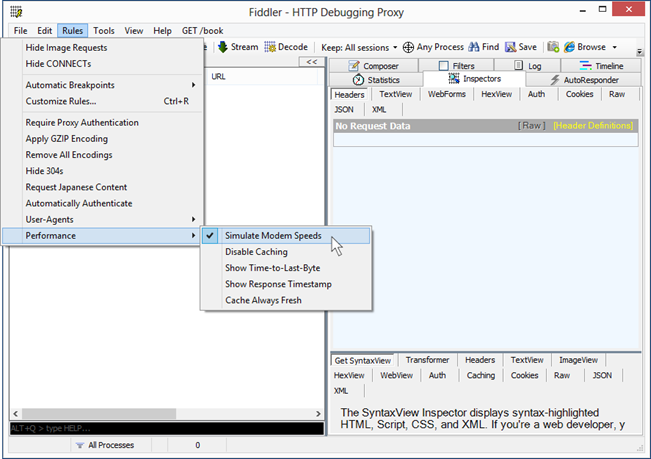This screenshot has height=459, width=651.
Task: Open the response ImageView tab
Action: pos(578,360)
